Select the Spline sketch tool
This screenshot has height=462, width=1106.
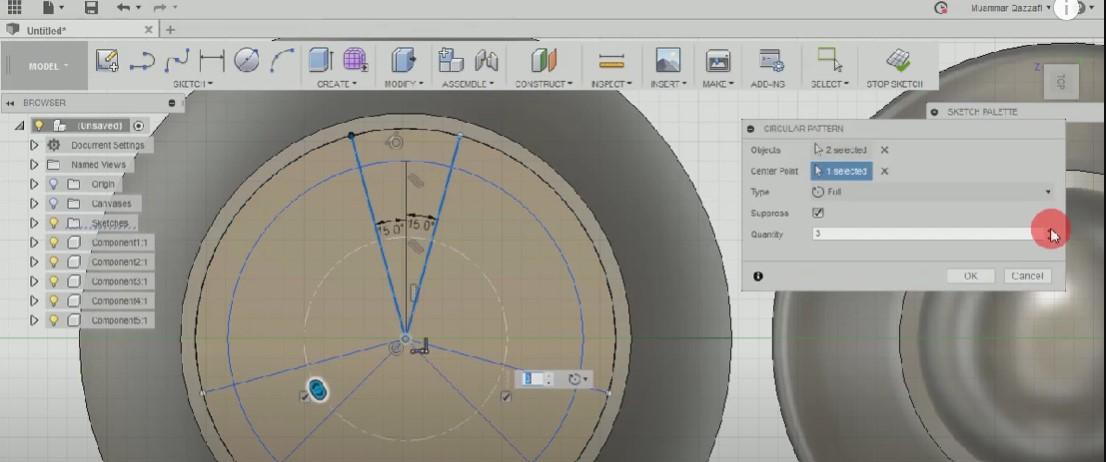(x=176, y=61)
